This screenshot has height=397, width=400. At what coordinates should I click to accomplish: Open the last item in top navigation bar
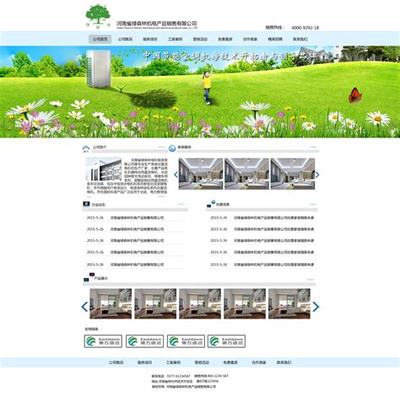(x=300, y=39)
